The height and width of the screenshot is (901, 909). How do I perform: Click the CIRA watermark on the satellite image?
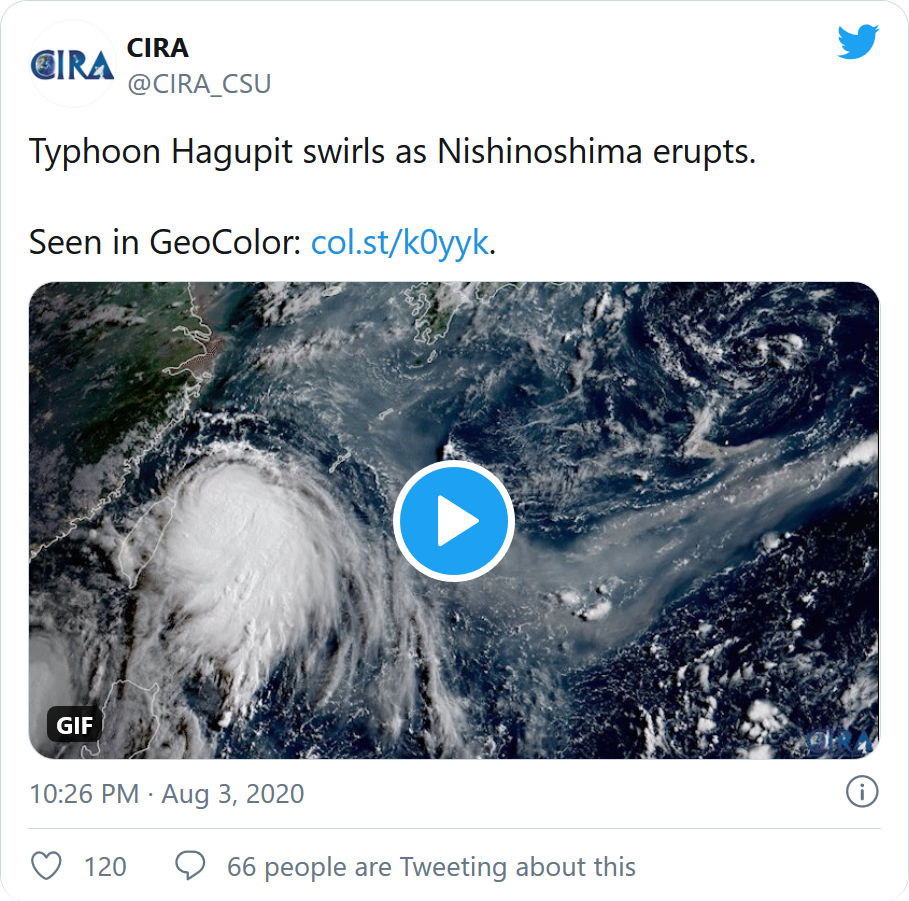(x=838, y=741)
